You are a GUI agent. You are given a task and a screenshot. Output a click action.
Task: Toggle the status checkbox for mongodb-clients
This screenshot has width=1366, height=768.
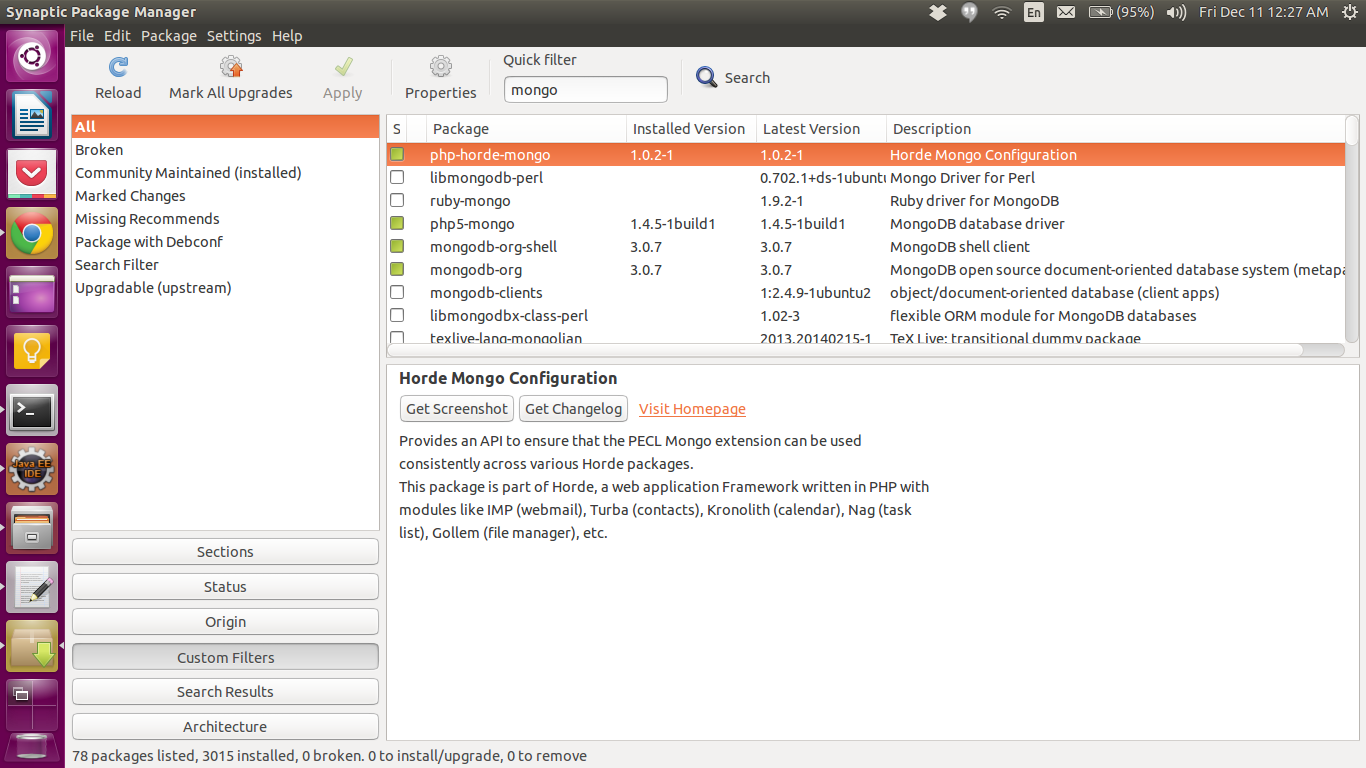397,292
